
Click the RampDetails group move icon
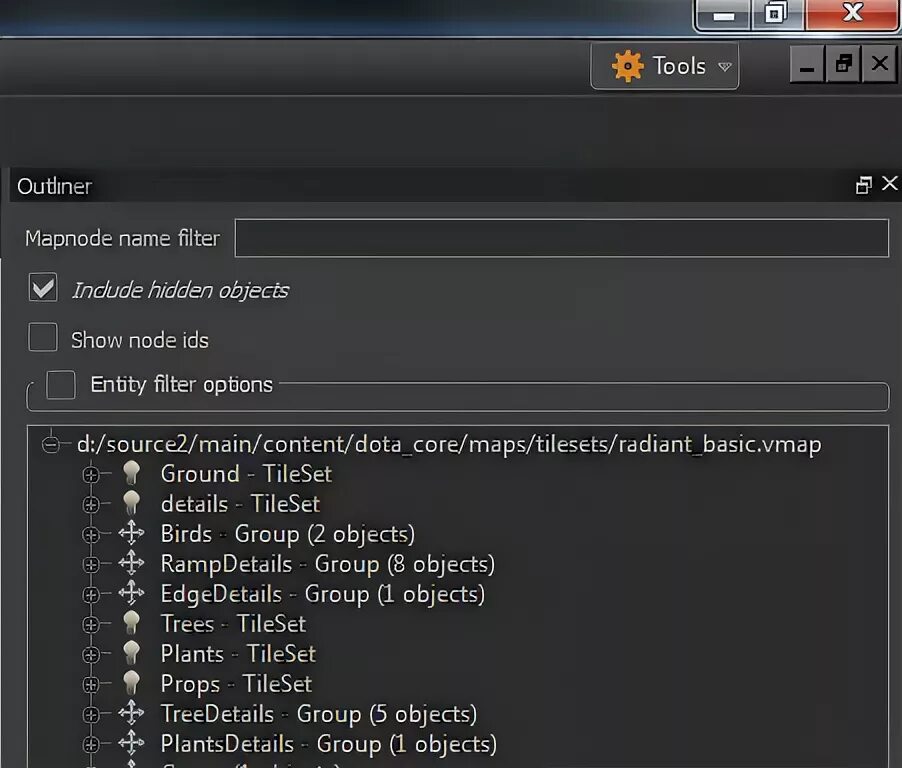[x=132, y=563]
